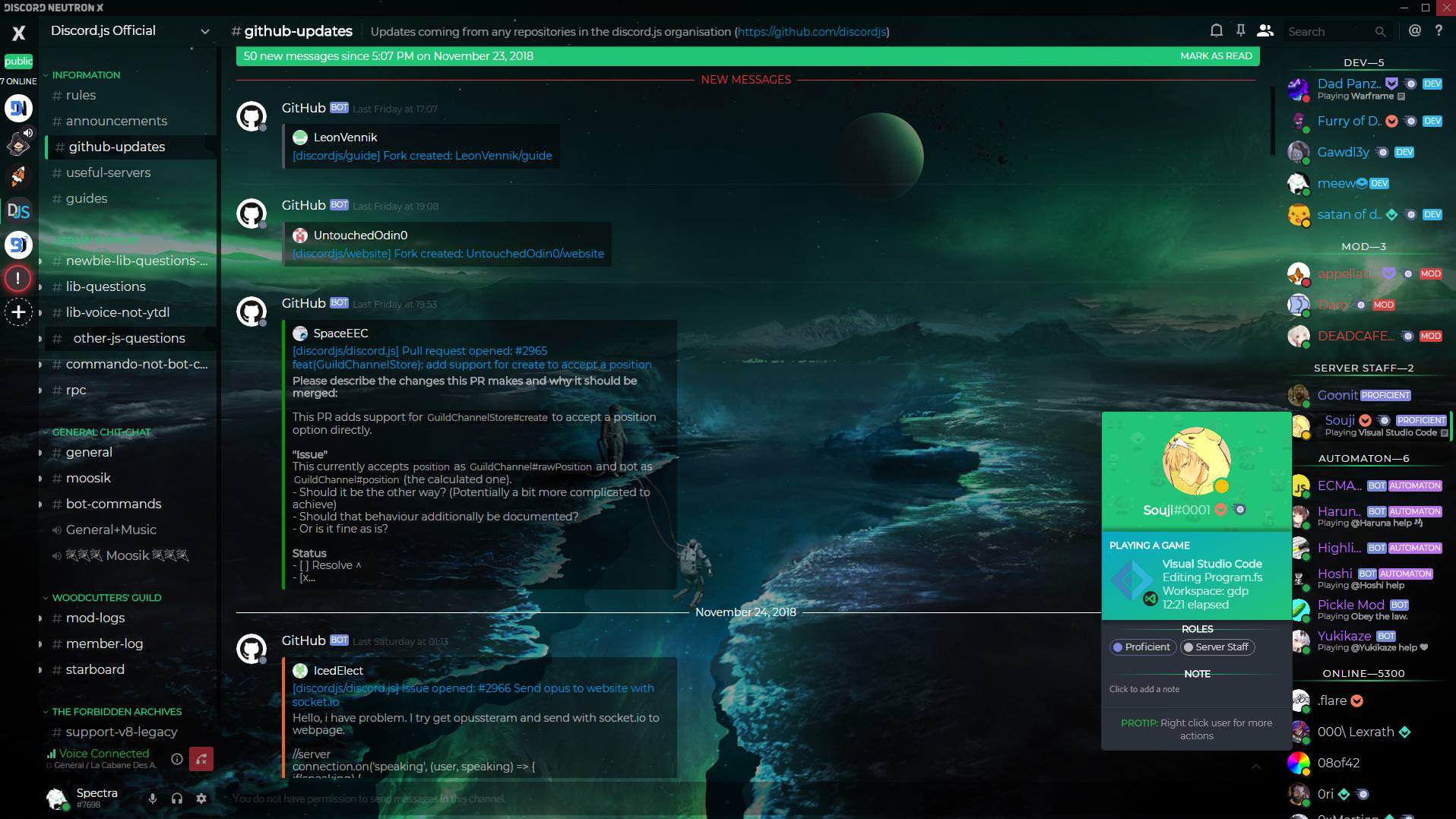Open the bot-commands channel
This screenshot has width=1456, height=819.
[129, 504]
